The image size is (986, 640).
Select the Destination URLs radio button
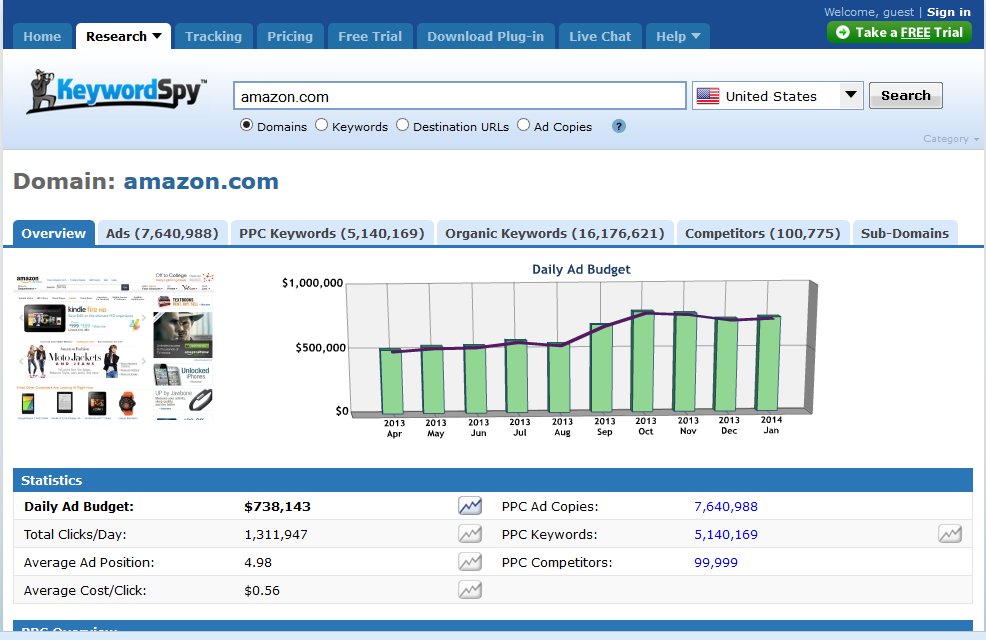(x=403, y=126)
